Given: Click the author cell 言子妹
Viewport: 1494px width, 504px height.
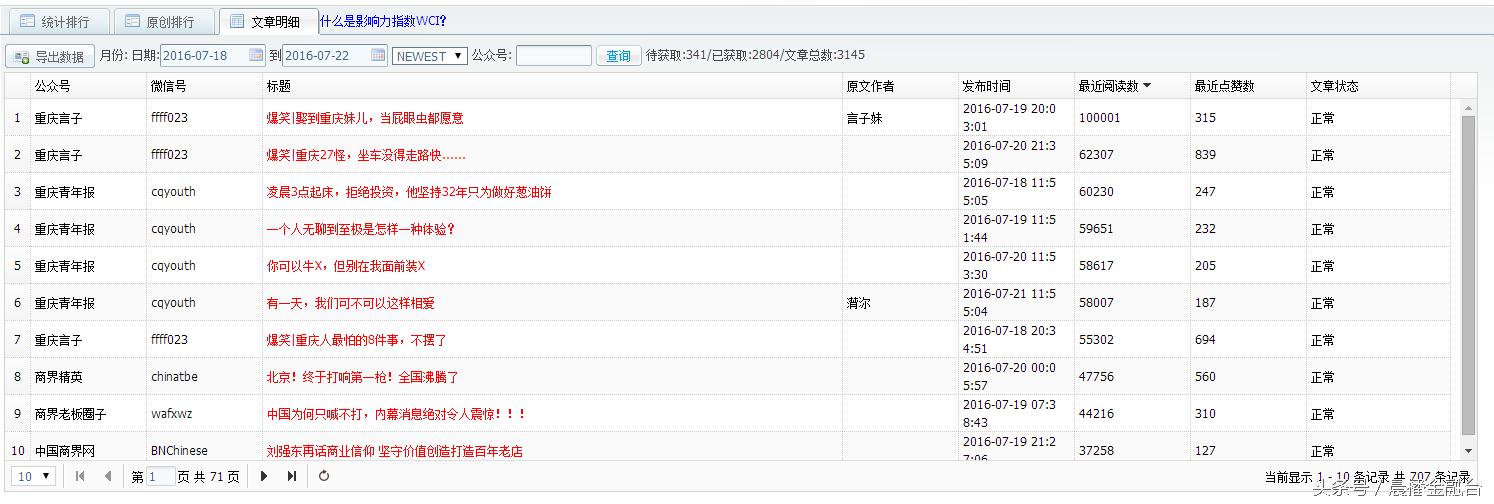Looking at the screenshot, I should click(x=900, y=118).
